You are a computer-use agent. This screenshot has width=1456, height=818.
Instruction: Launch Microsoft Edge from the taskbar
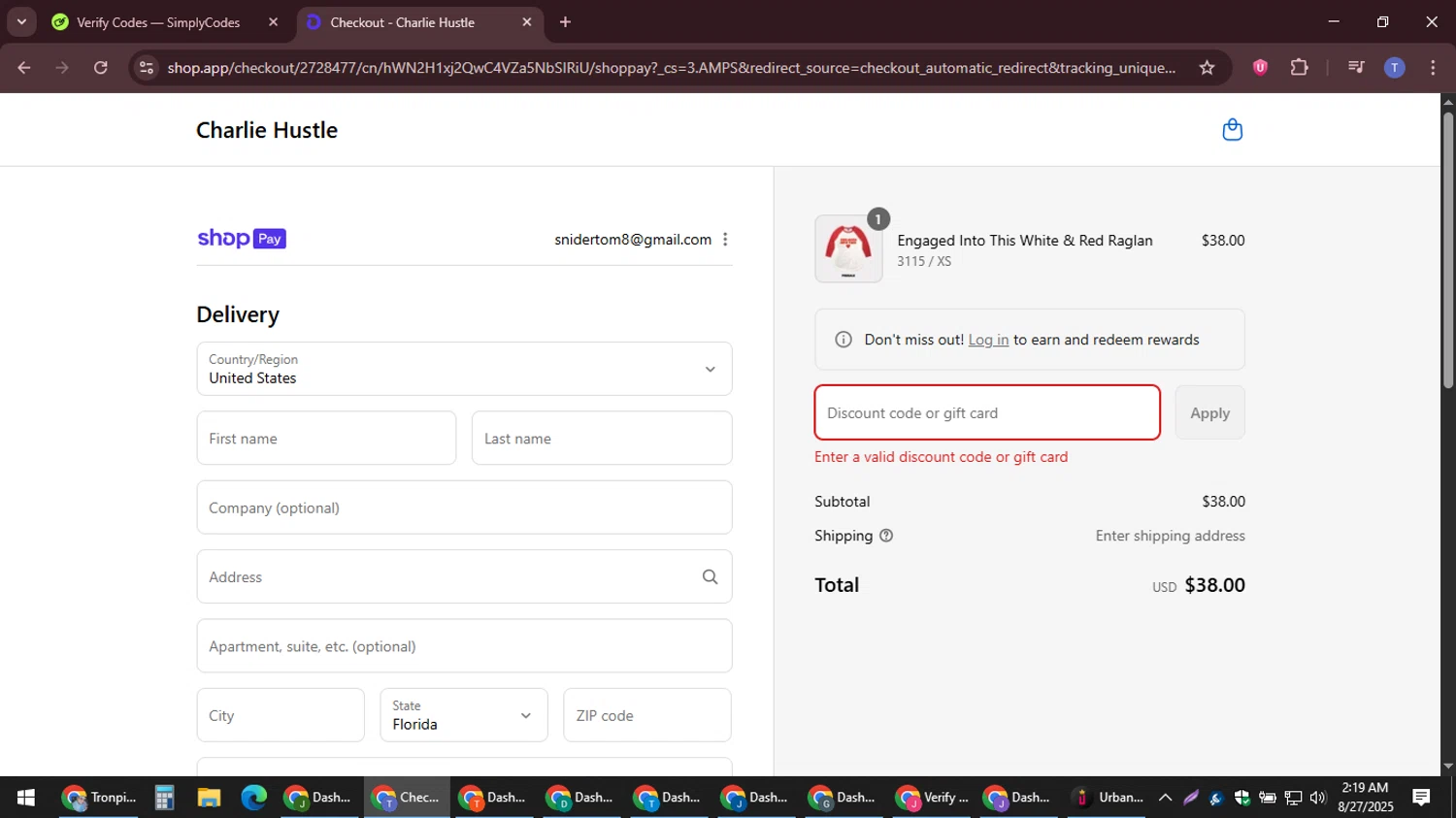[253, 798]
